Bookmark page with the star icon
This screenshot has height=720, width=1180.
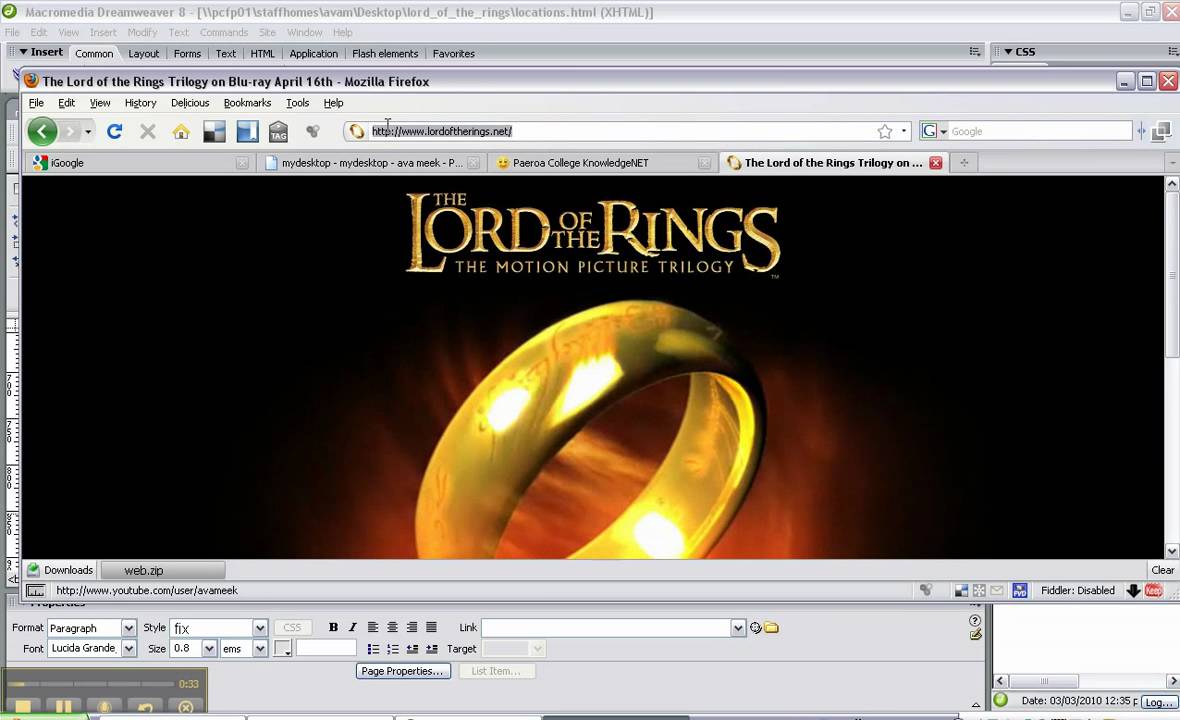pos(885,132)
